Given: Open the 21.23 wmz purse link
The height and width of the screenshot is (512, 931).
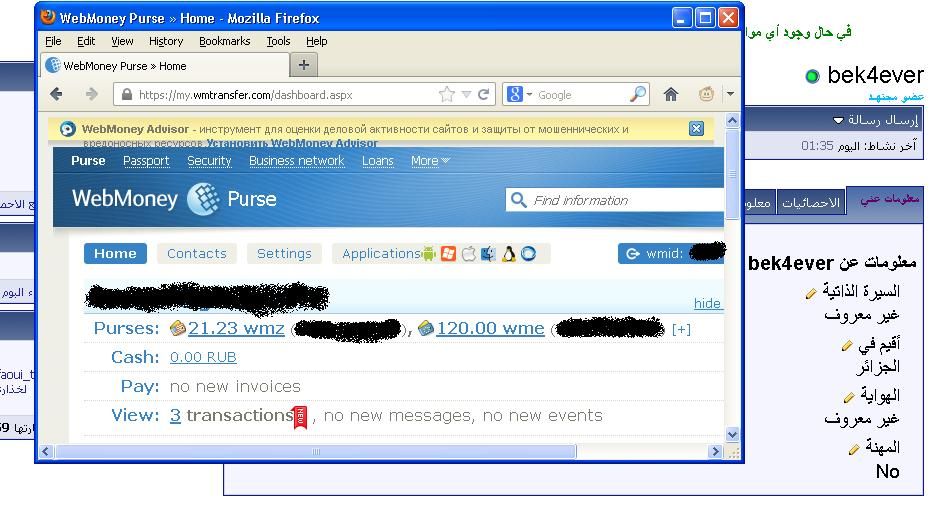Looking at the screenshot, I should pos(236,328).
